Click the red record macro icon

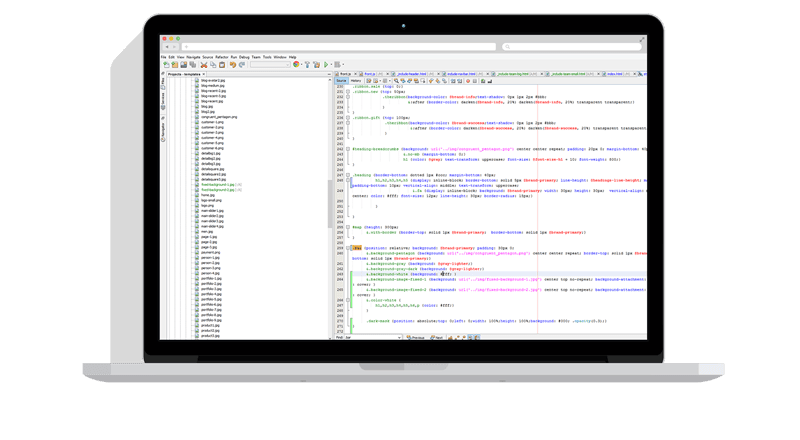[468, 81]
